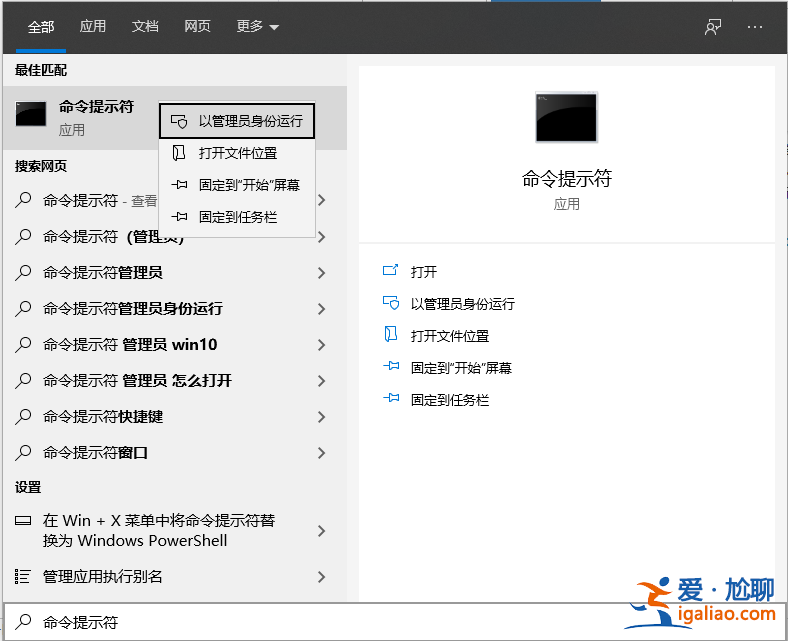Click the magnifier icon in search box

coord(23,622)
